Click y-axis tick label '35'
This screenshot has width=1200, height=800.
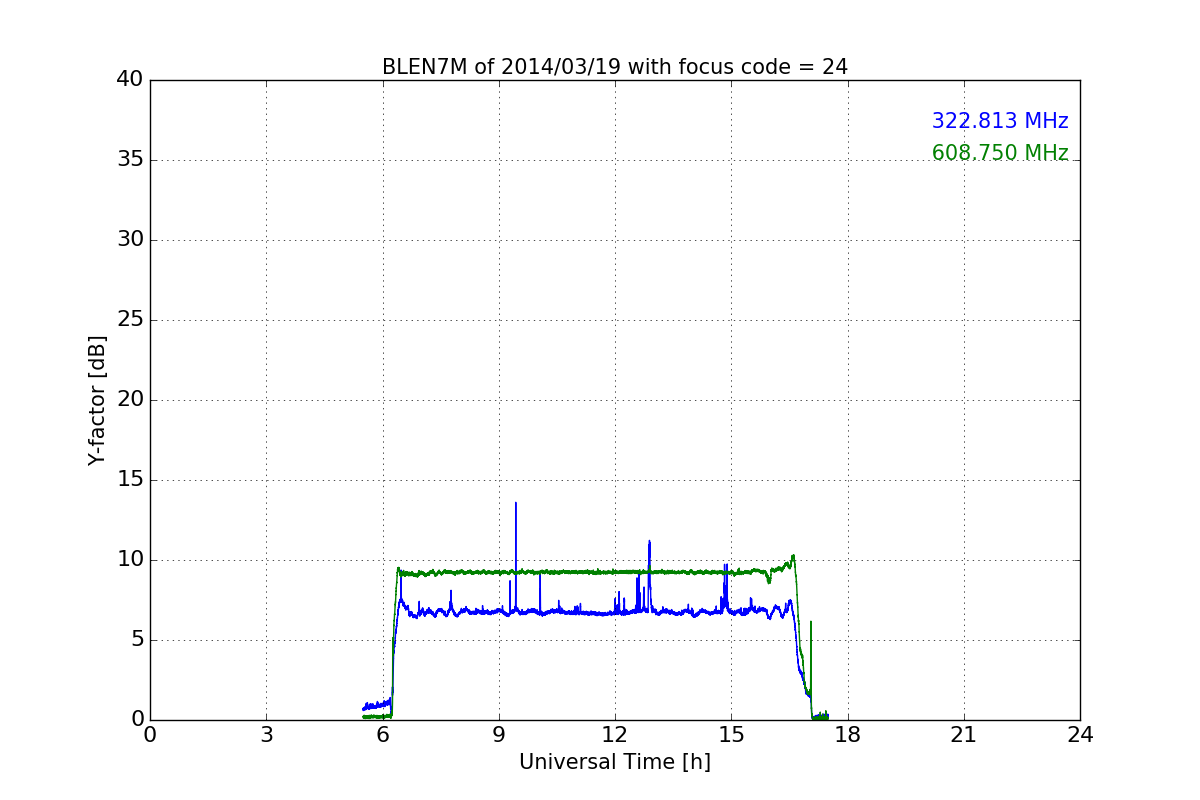click(x=129, y=160)
